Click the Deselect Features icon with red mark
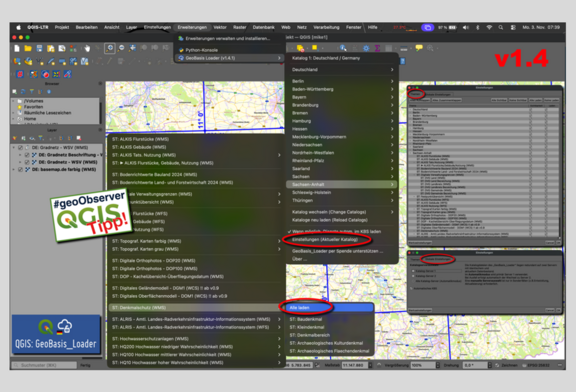This screenshot has height=392, width=576. tap(300, 48)
